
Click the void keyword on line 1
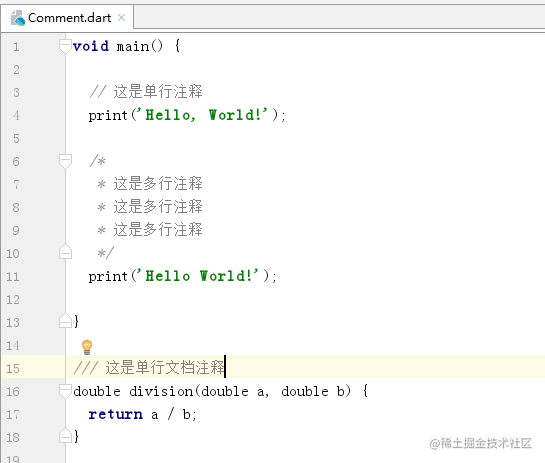[91, 46]
